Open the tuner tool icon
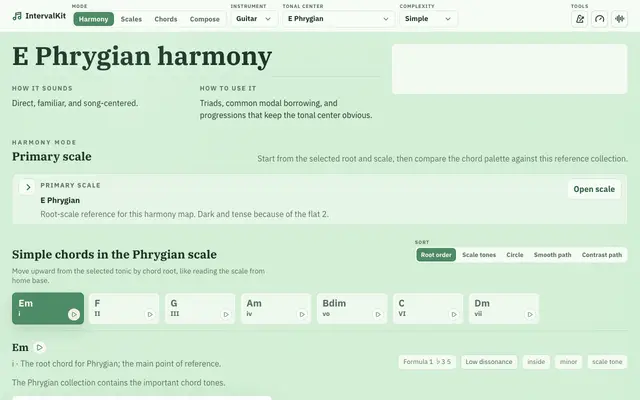Screen dimensions: 640x400 click(580, 19)
